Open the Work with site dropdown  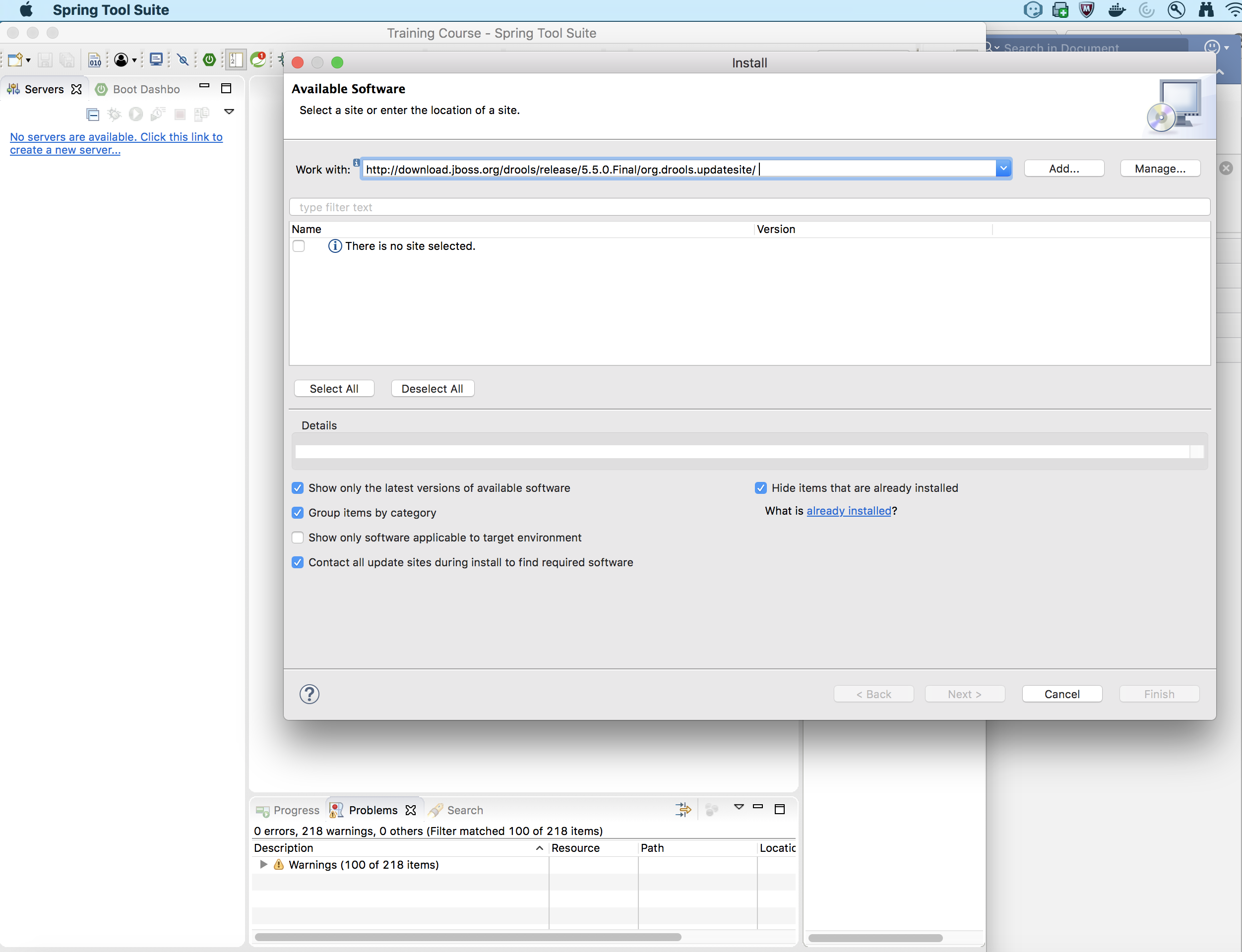(1003, 168)
